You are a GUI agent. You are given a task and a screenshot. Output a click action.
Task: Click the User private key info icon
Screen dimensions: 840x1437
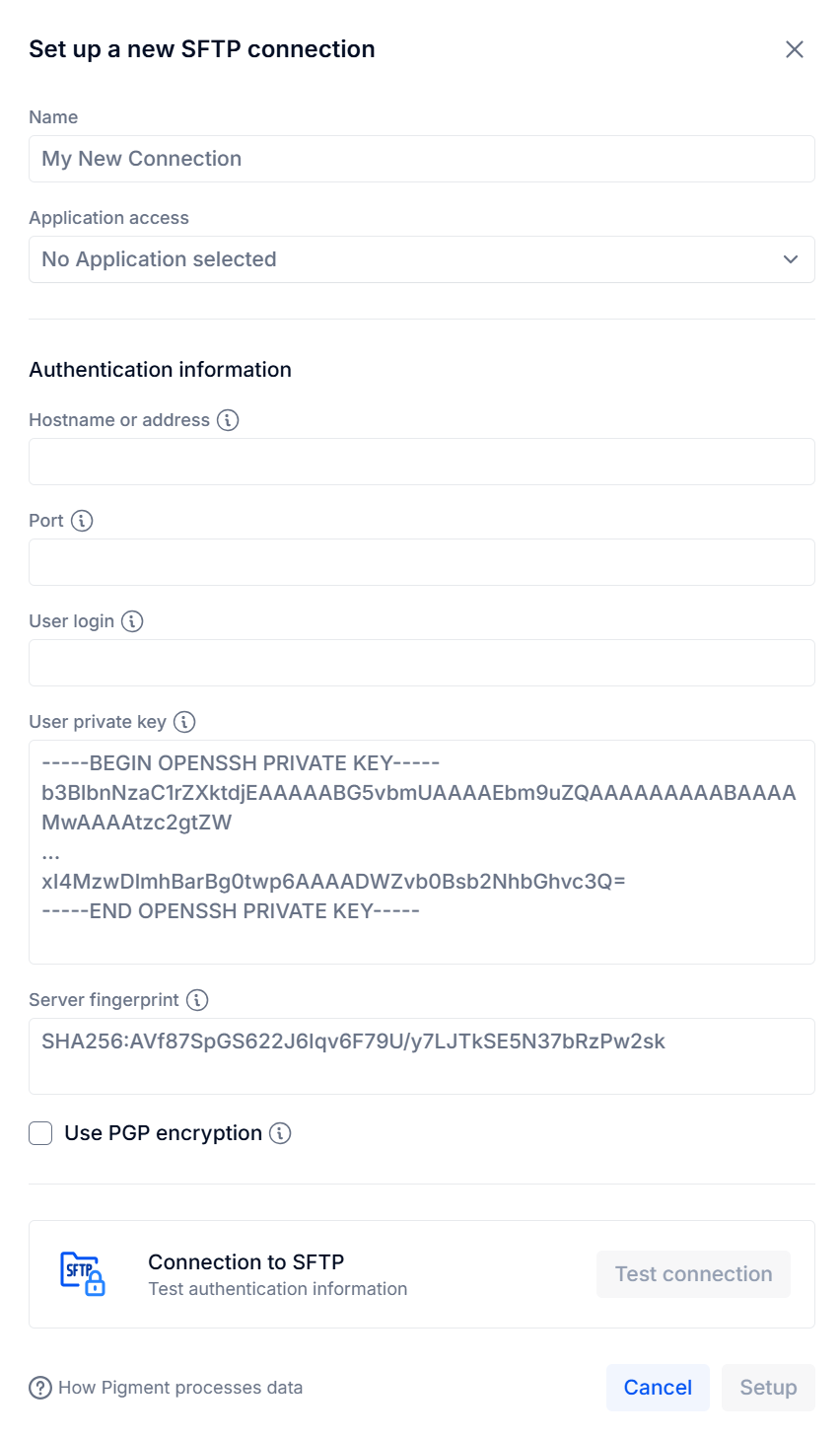click(184, 722)
